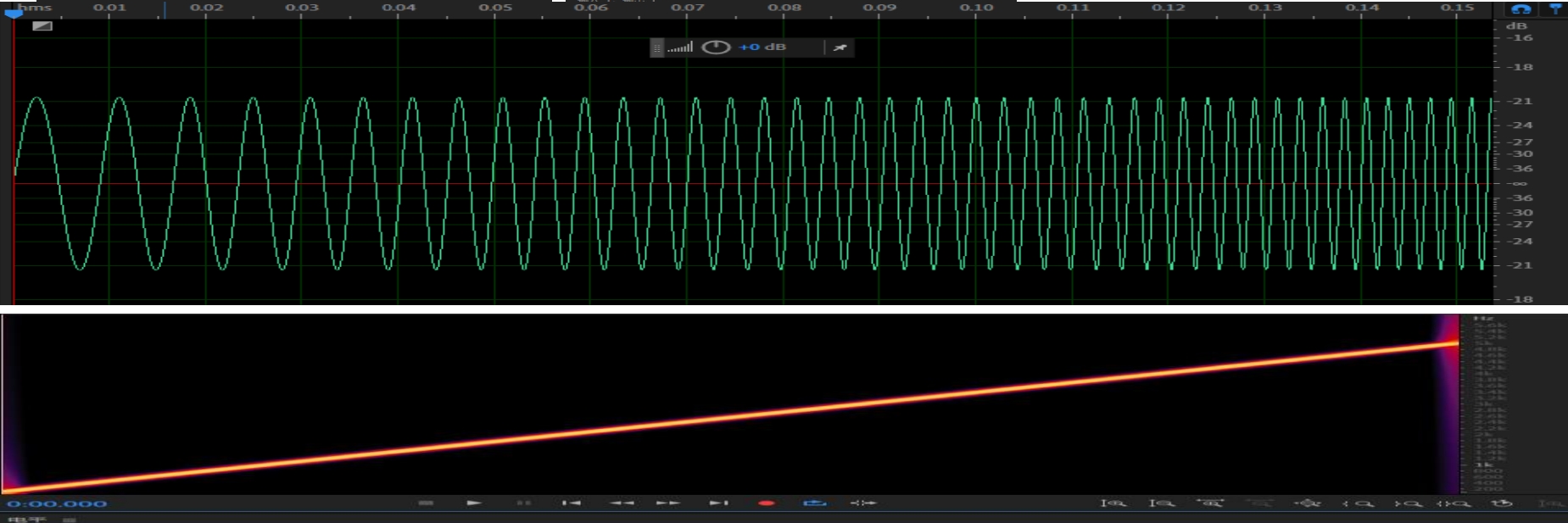Click the +0 dB gain value field
Screen dimensions: 1568x523
(762, 47)
